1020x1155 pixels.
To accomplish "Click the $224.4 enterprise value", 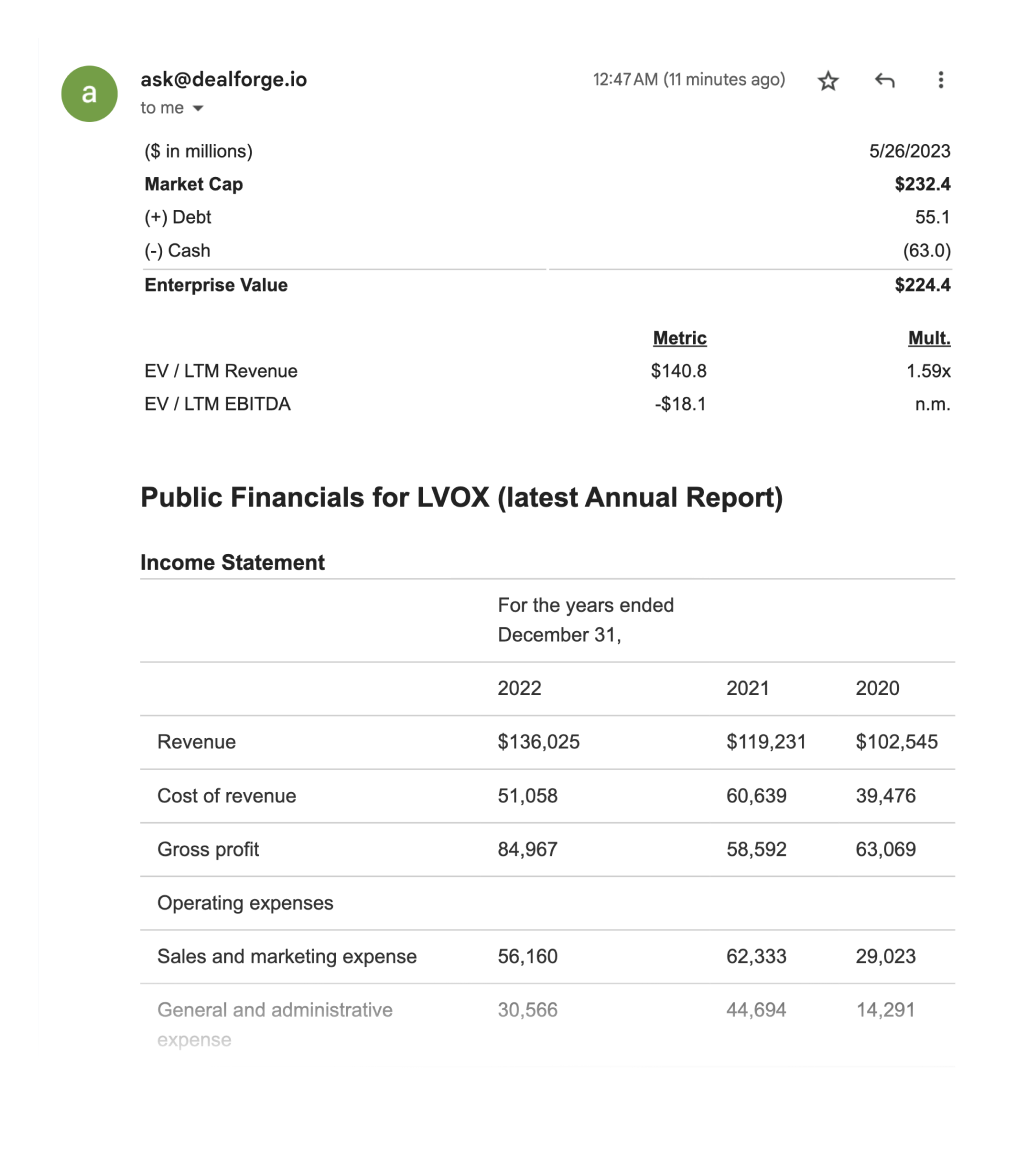I will point(923,285).
